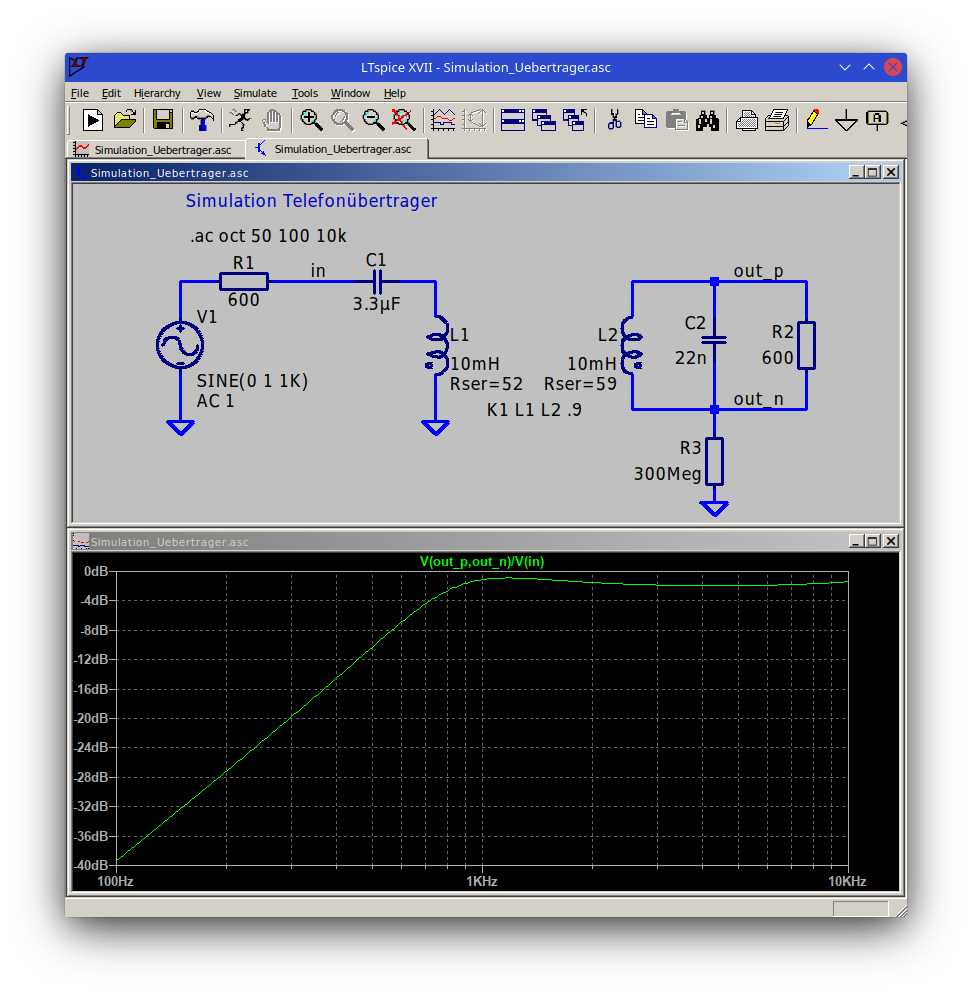Click the Pan magnifier icon

tap(342, 120)
